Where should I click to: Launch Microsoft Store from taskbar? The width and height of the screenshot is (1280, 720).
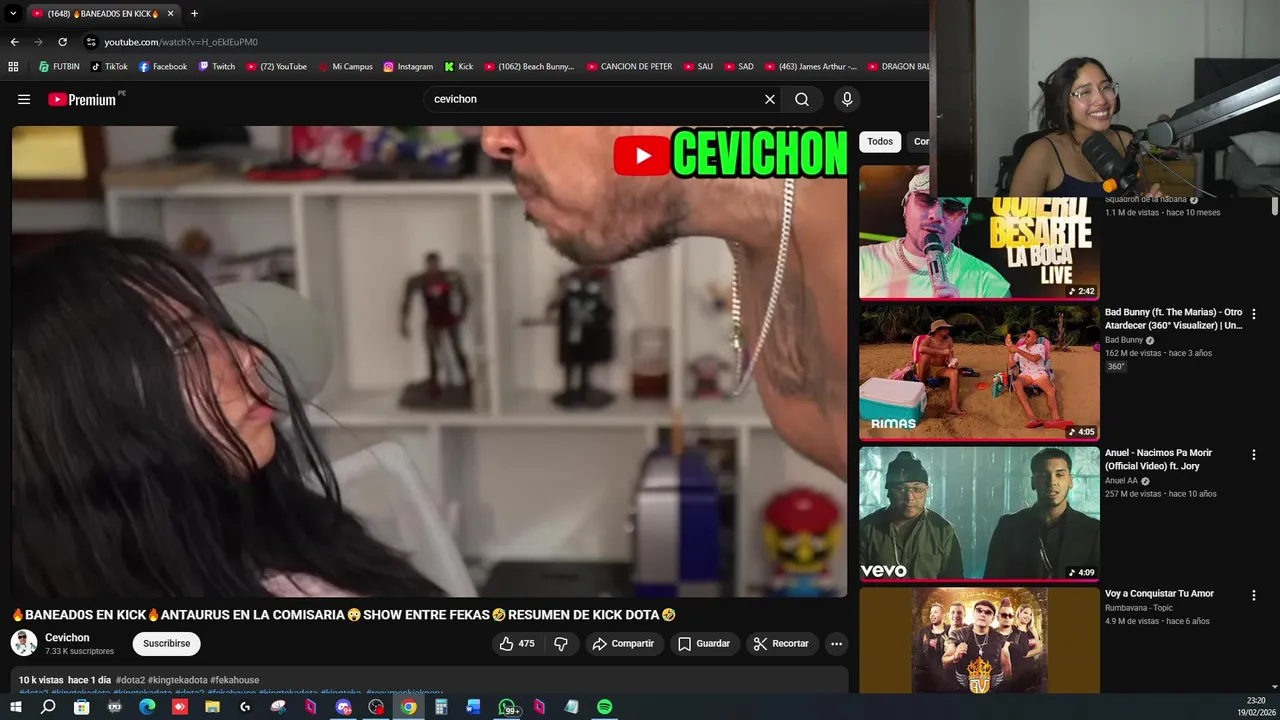point(81,707)
